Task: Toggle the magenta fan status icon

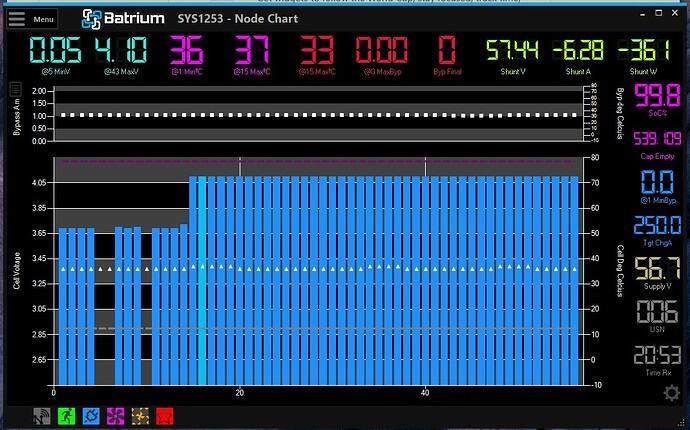Action: coord(116,416)
